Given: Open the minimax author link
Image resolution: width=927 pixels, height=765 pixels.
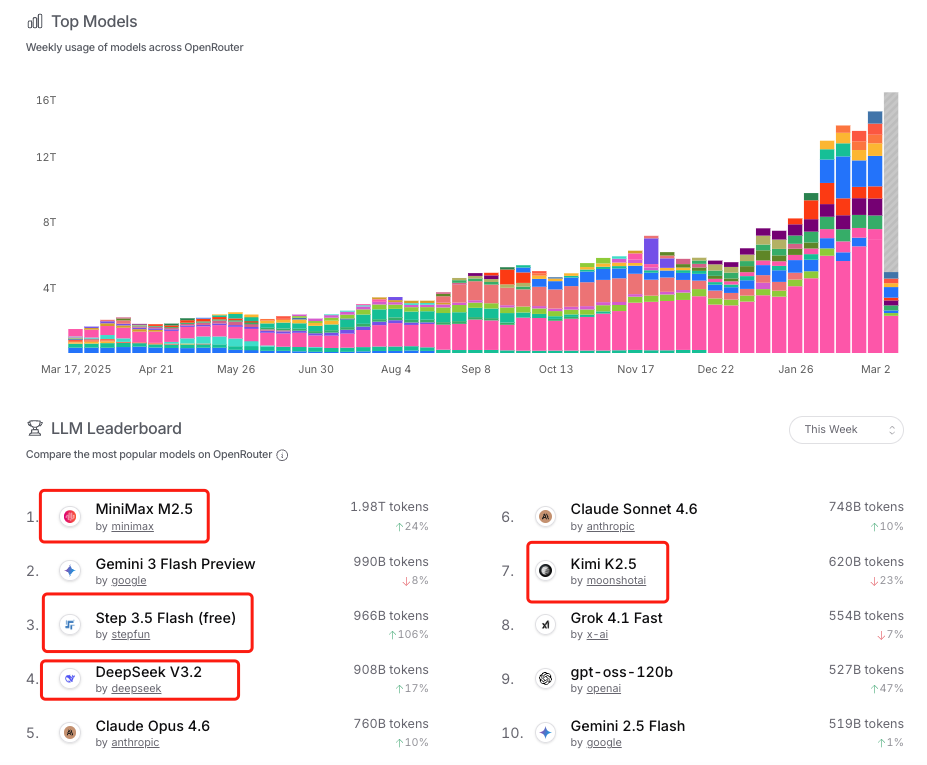Looking at the screenshot, I should tap(131, 526).
